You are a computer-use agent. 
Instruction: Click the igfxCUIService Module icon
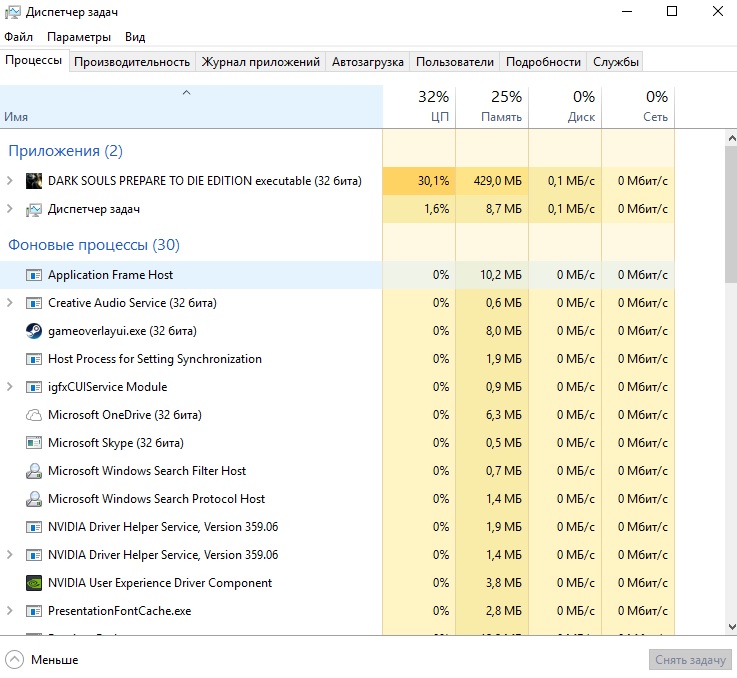(x=33, y=387)
